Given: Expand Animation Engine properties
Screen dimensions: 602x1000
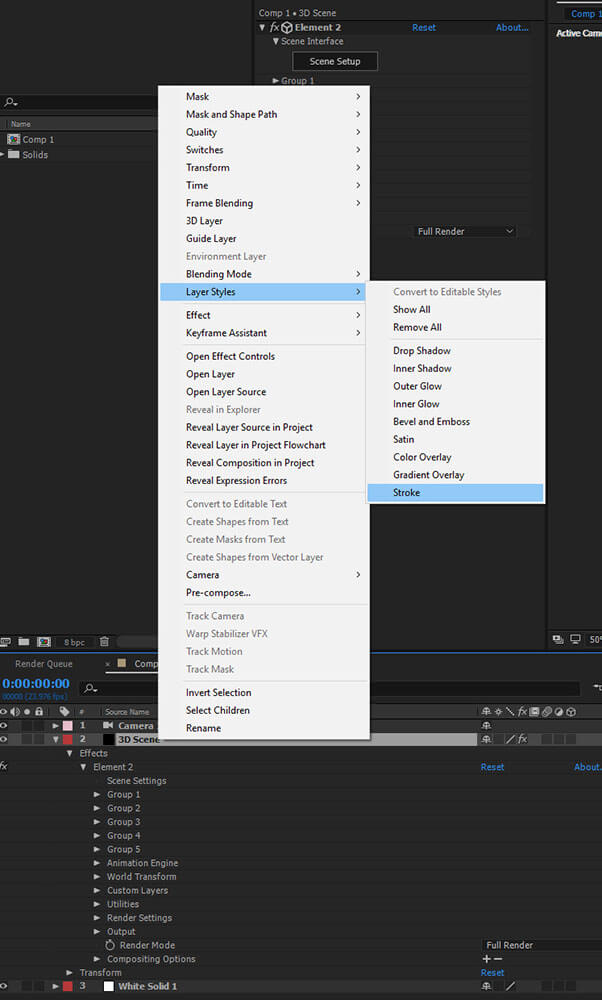Looking at the screenshot, I should tap(97, 863).
